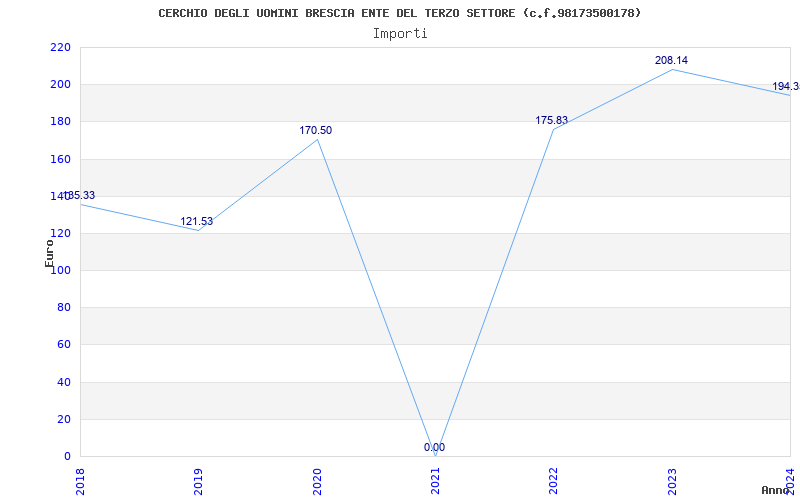Viewport: 800px width, 500px height.
Task: Click the 220 y-axis value
Action: click(60, 47)
